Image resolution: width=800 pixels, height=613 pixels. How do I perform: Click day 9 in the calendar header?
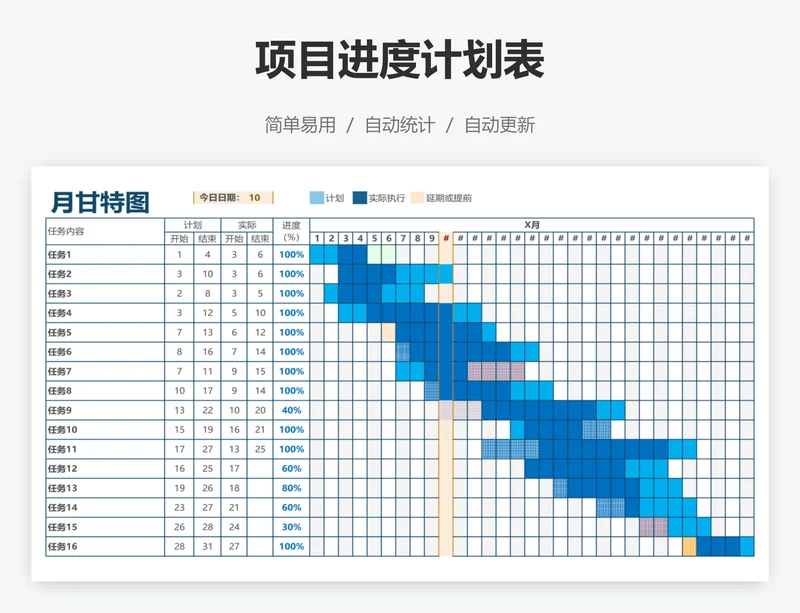tap(432, 238)
